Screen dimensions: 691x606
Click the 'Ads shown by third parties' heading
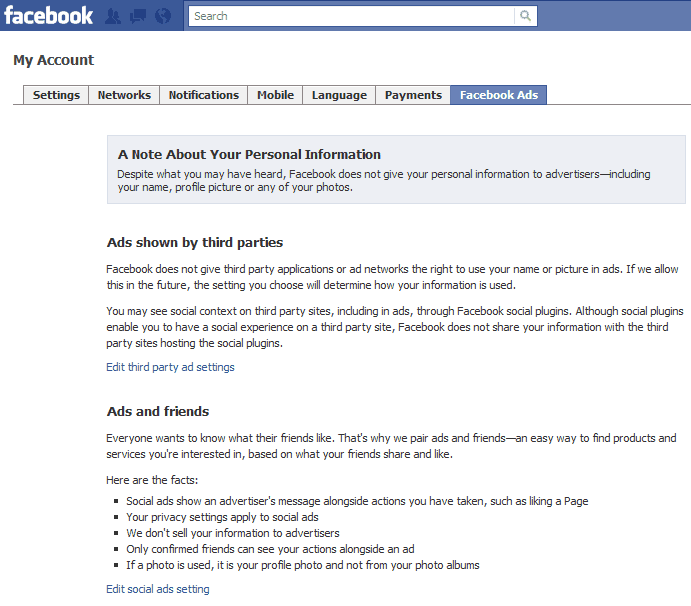(x=195, y=243)
